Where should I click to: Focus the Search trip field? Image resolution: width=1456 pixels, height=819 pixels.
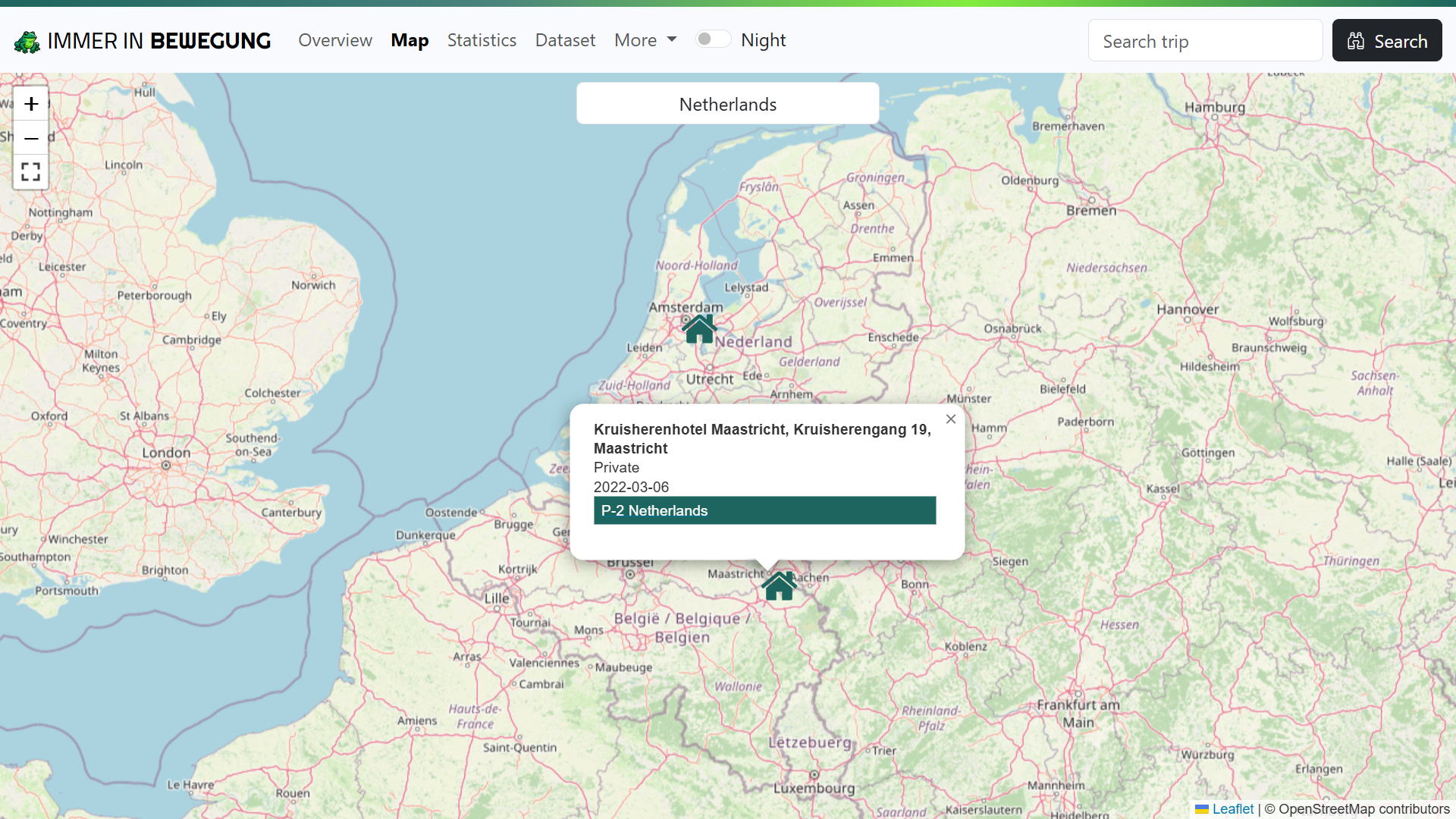click(x=1205, y=41)
